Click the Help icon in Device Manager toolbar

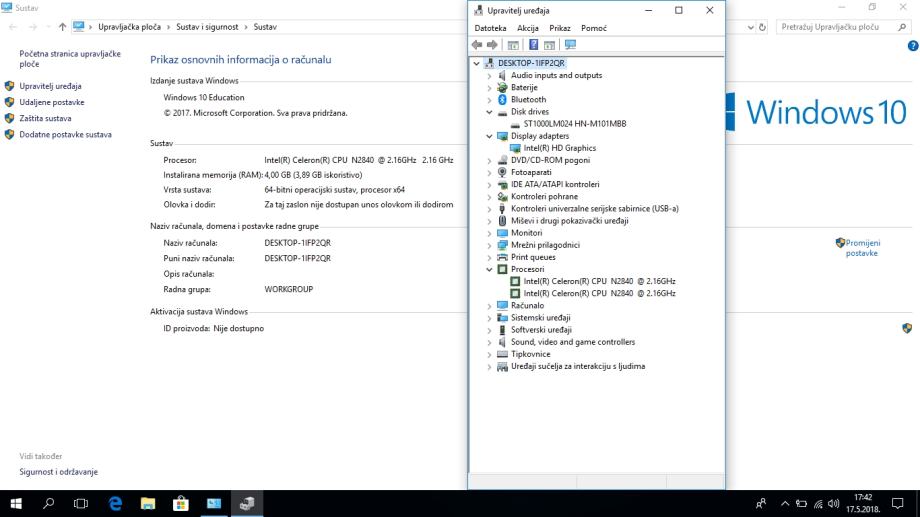tap(534, 45)
